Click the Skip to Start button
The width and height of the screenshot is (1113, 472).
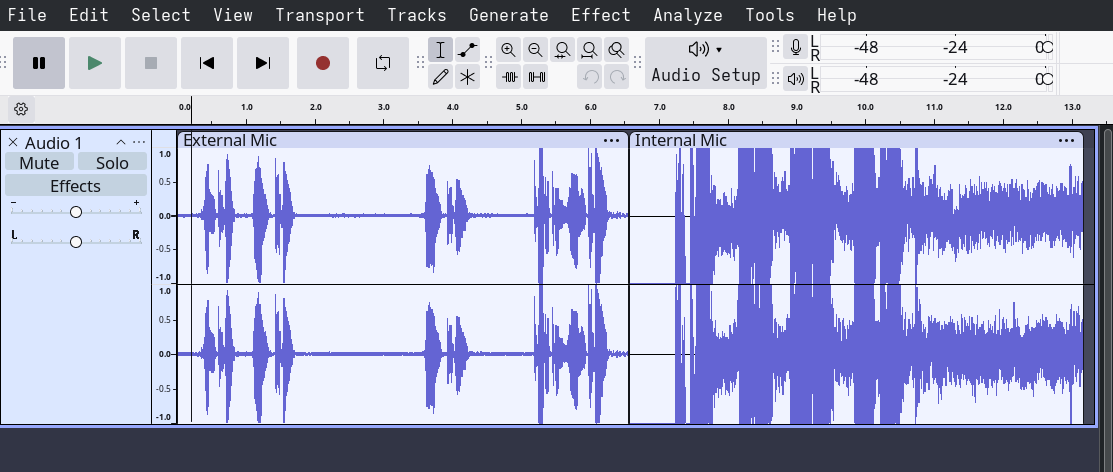pyautogui.click(x=207, y=63)
